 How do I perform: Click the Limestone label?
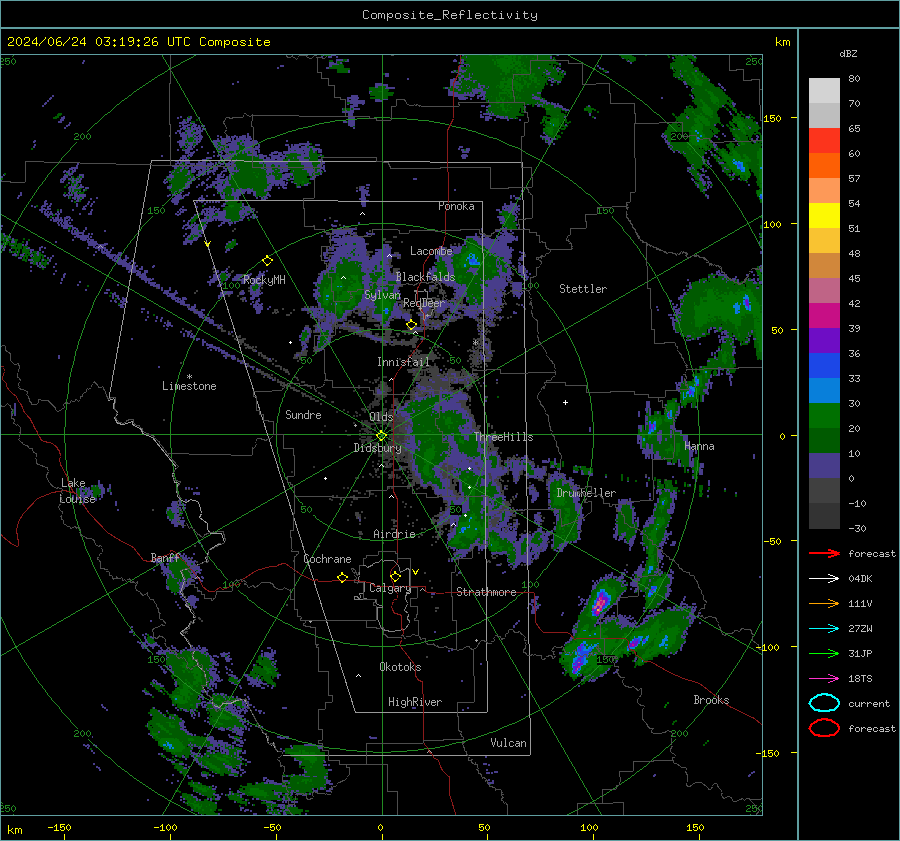tap(189, 386)
